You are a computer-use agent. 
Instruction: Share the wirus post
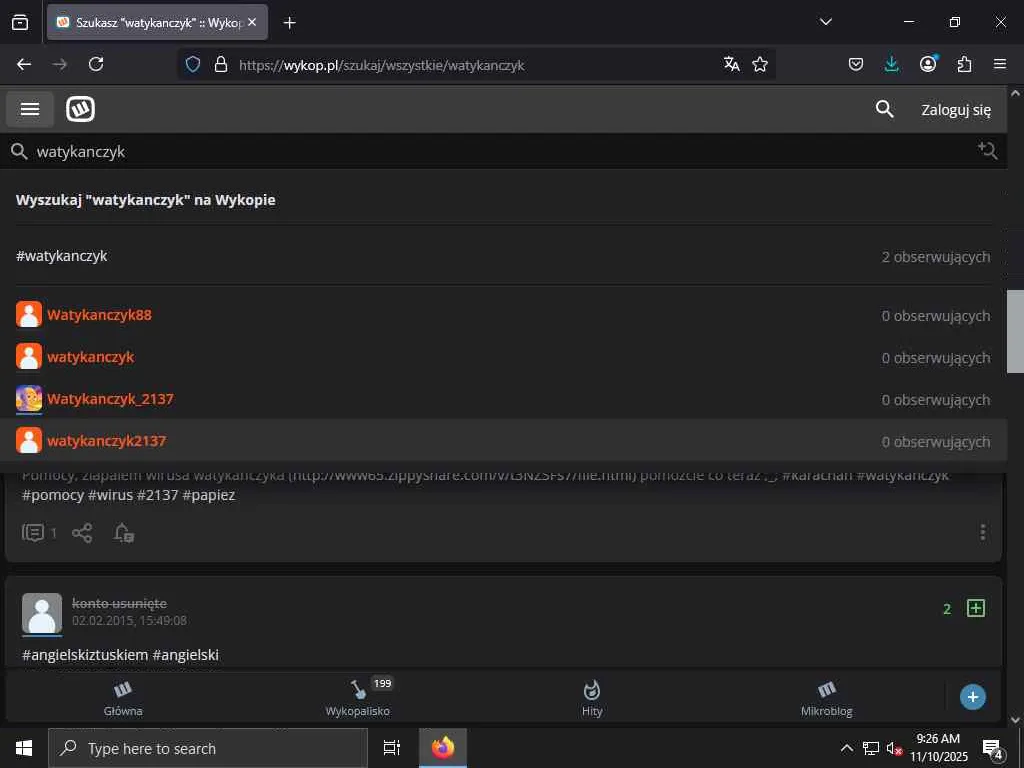click(82, 533)
